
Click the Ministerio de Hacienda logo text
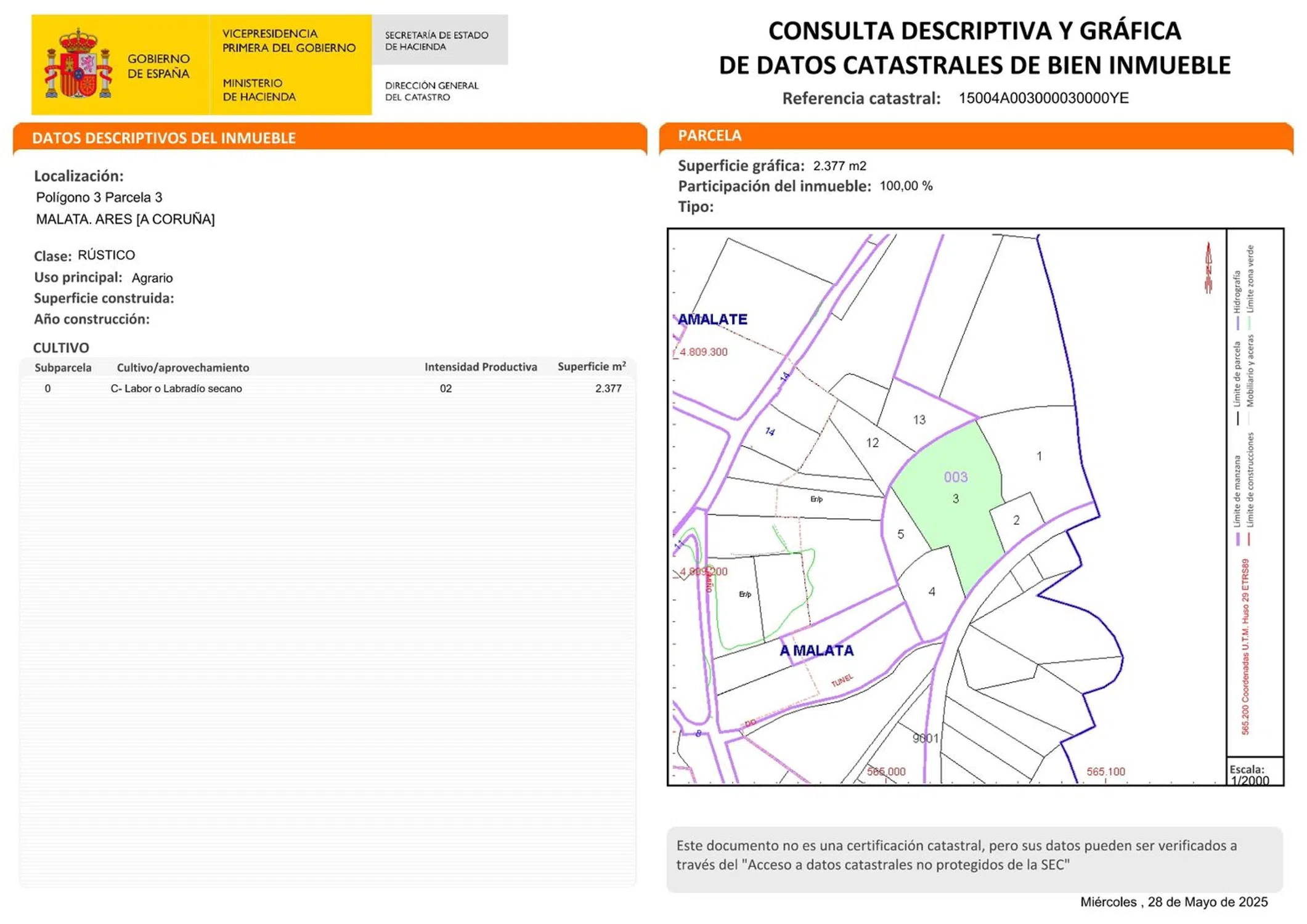(x=259, y=90)
